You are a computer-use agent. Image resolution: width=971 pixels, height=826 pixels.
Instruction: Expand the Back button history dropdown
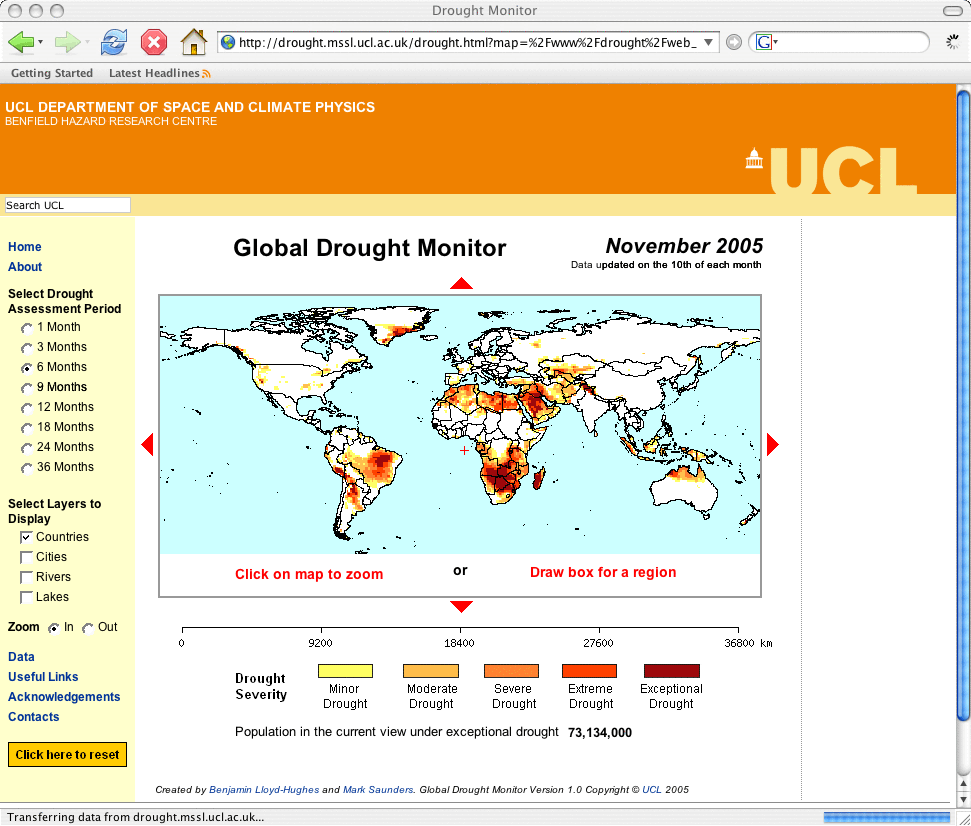pyautogui.click(x=40, y=42)
